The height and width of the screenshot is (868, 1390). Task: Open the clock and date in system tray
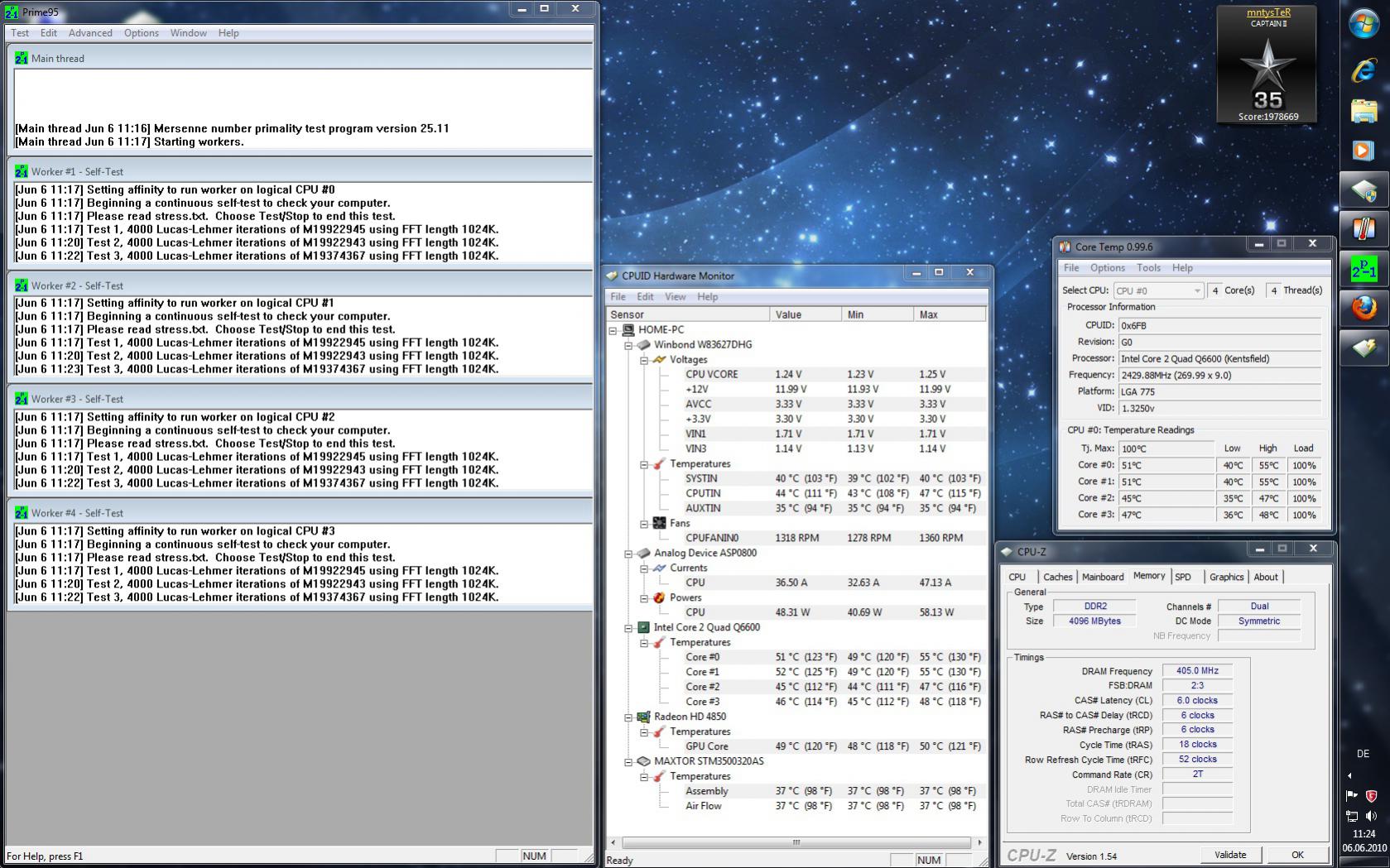pyautogui.click(x=1364, y=841)
